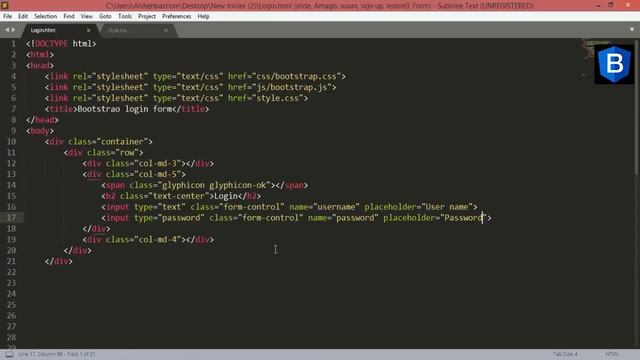Open the Selection menu

45,16
